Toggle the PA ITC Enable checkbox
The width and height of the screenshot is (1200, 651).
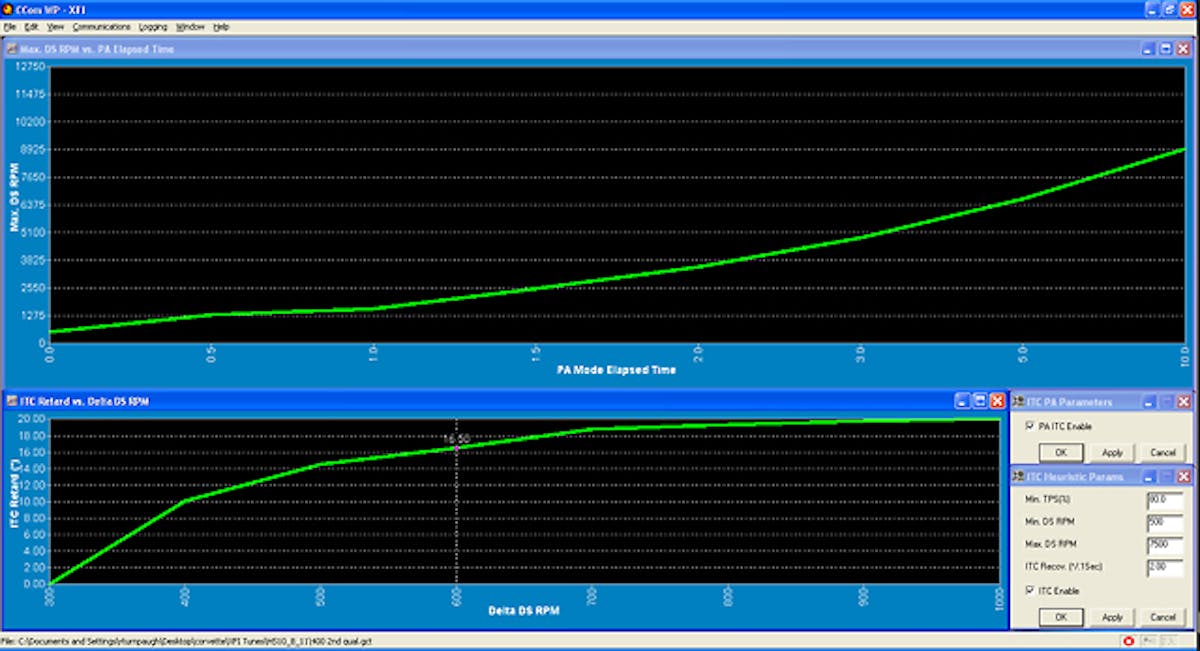pyautogui.click(x=1030, y=427)
